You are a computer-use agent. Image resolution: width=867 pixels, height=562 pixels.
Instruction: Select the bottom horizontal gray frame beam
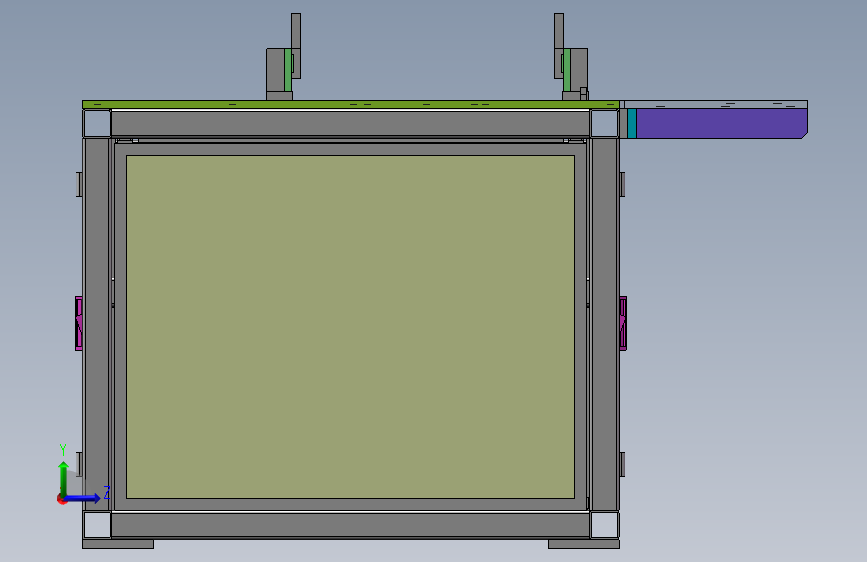point(351,525)
